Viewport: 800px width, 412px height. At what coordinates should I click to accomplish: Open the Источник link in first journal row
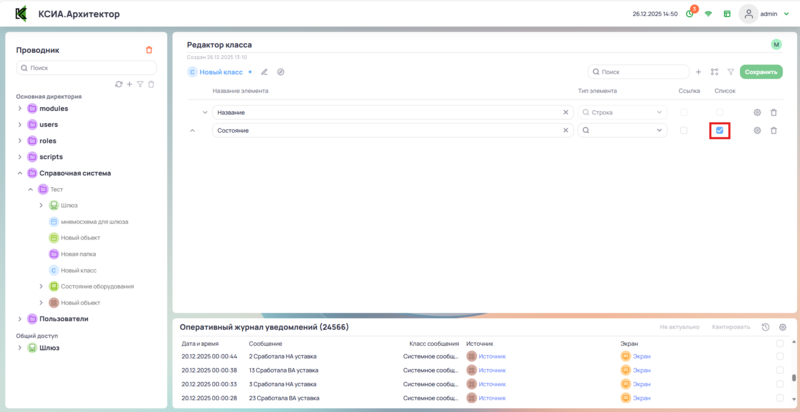pos(492,356)
